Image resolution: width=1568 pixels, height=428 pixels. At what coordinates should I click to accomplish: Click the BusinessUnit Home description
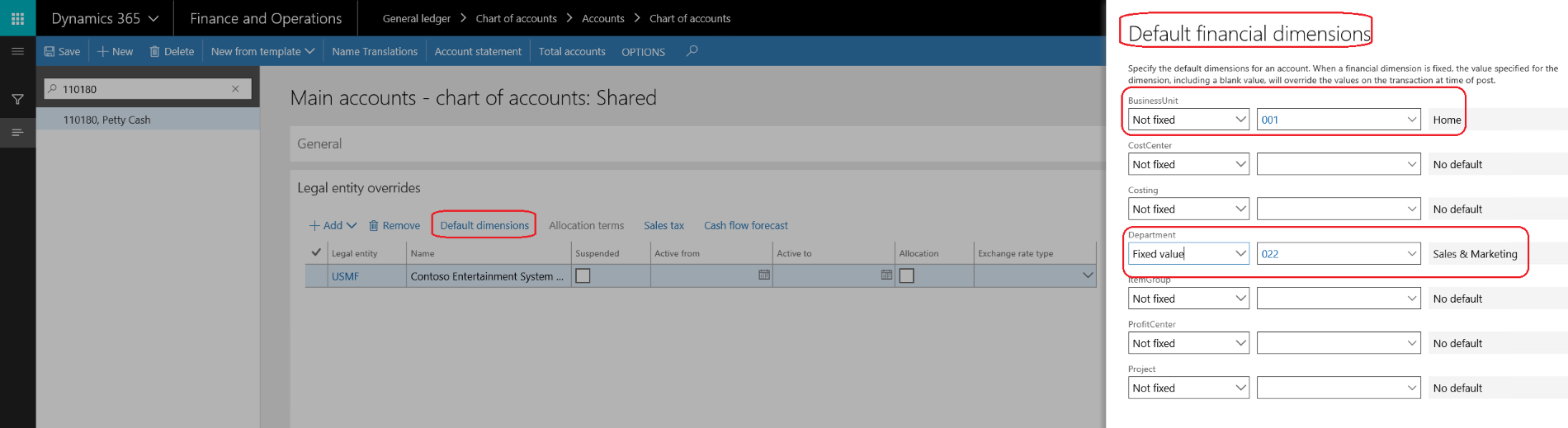pos(1447,120)
